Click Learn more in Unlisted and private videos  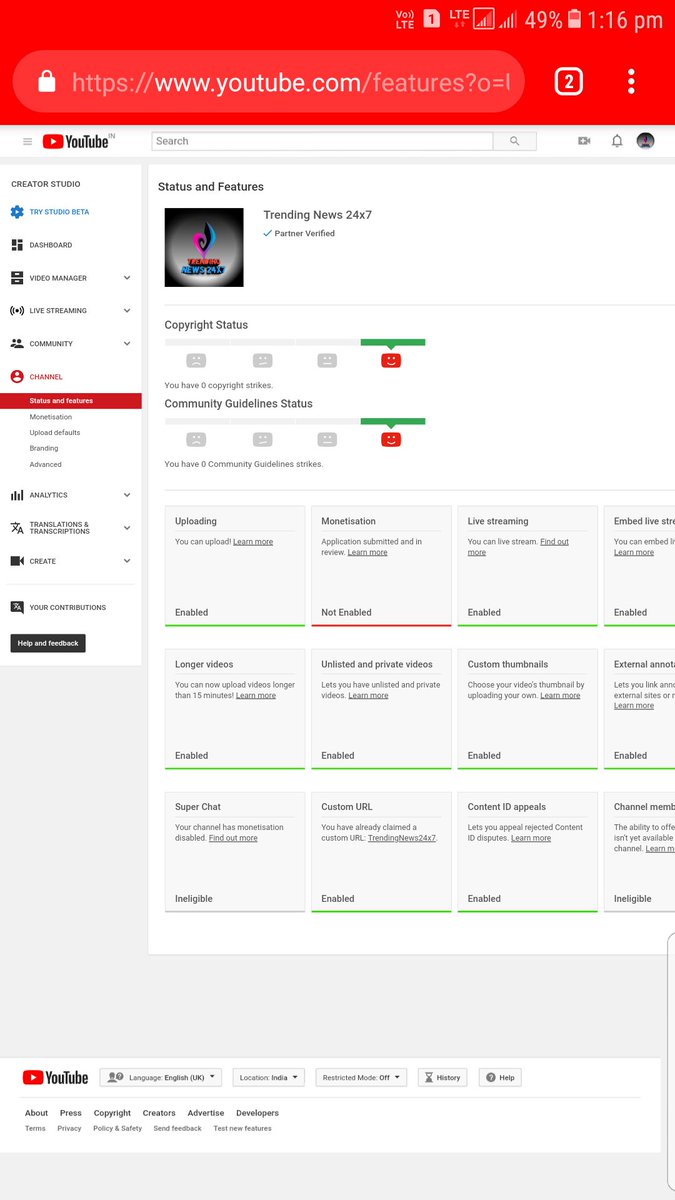coord(368,695)
